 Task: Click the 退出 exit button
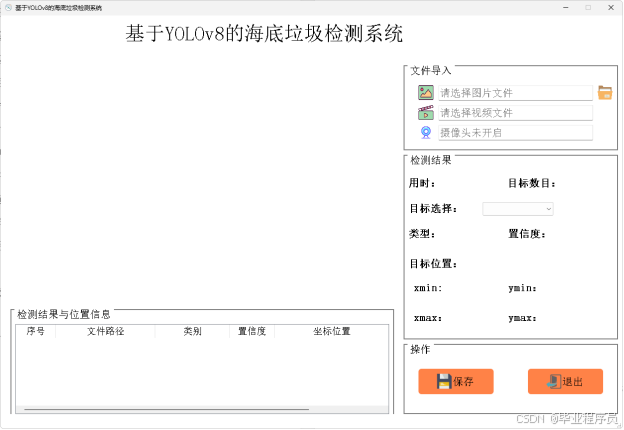565,381
